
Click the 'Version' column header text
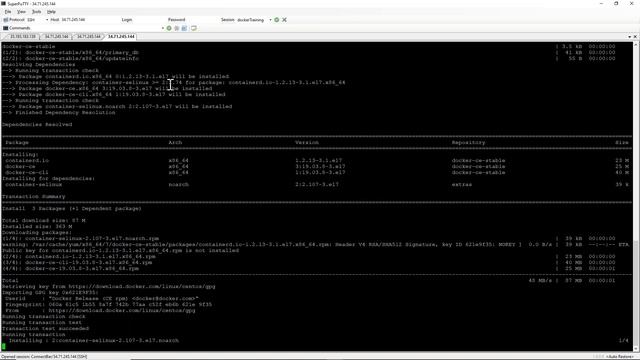tap(307, 142)
